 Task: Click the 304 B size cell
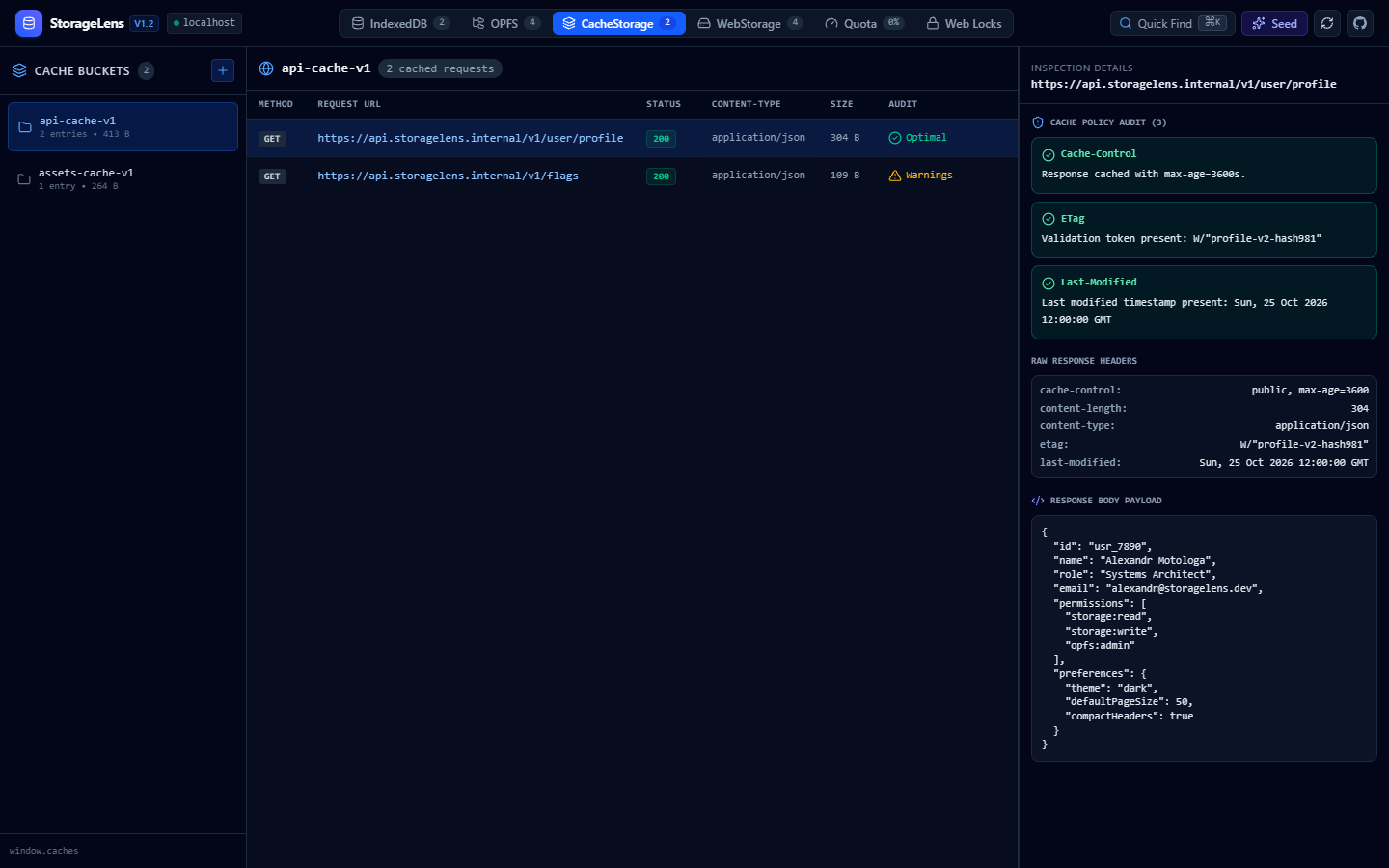845,138
